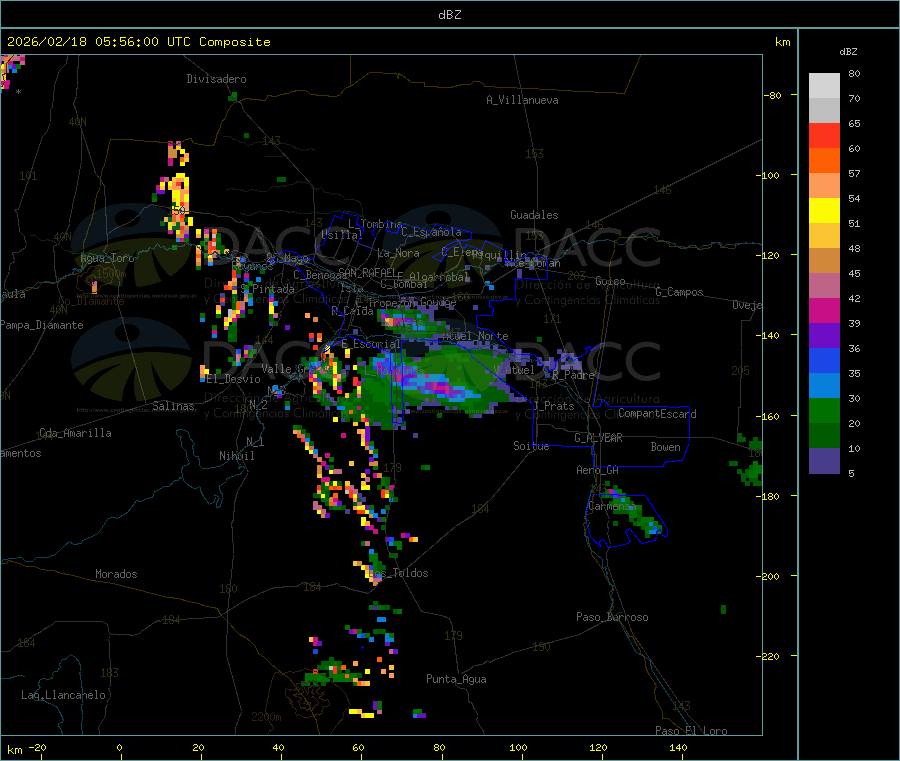Click the Algarrobal label
This screenshot has height=761, width=900.
pos(439,277)
